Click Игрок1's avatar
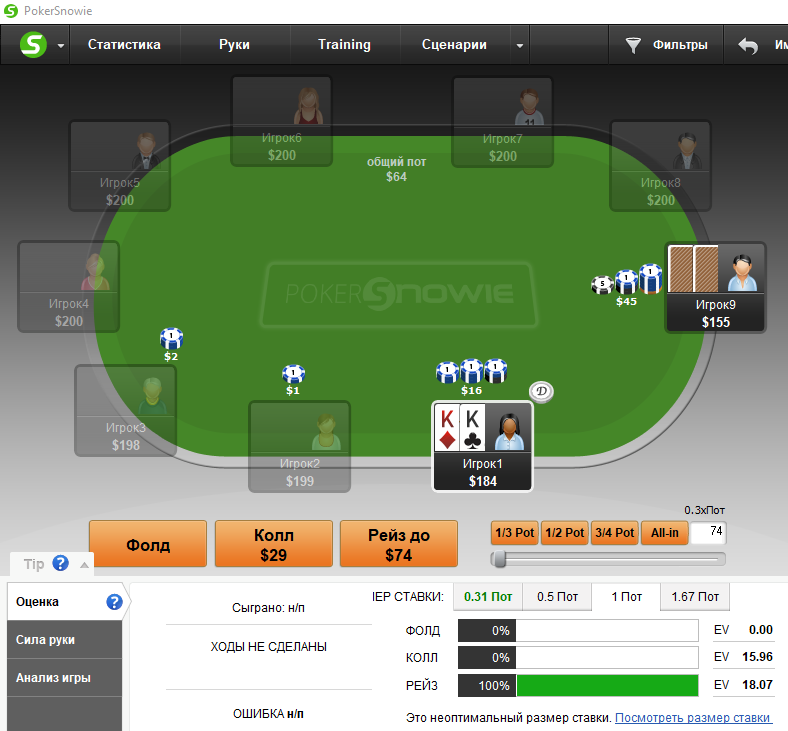The height and width of the screenshot is (731, 788). (x=509, y=431)
